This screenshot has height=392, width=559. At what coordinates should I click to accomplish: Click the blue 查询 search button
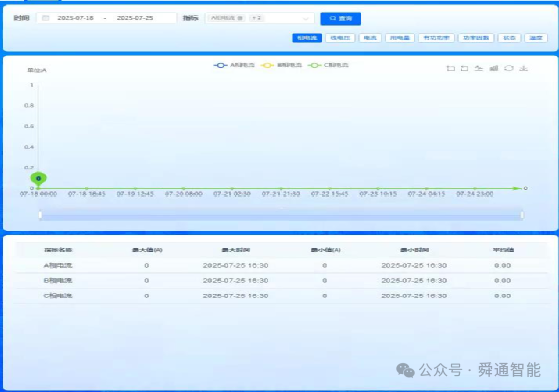(340, 19)
